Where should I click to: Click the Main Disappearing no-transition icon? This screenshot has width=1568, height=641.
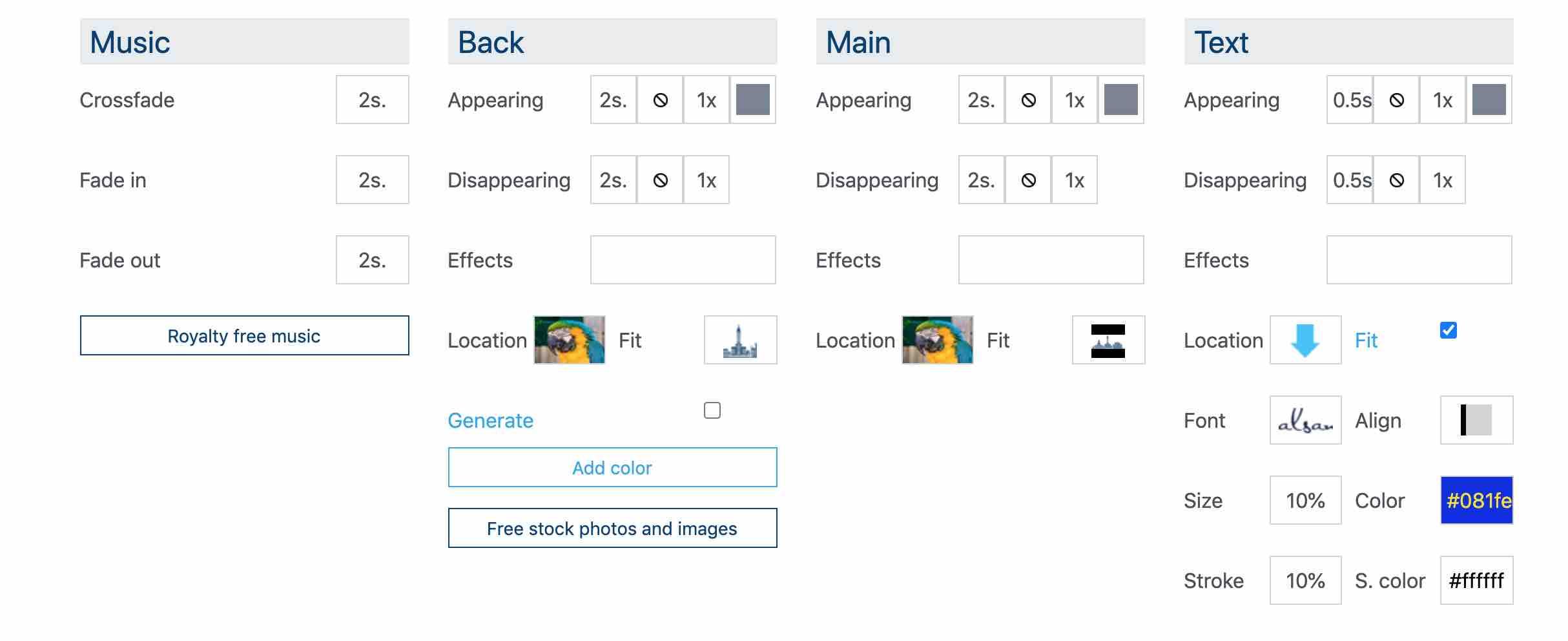point(1028,180)
